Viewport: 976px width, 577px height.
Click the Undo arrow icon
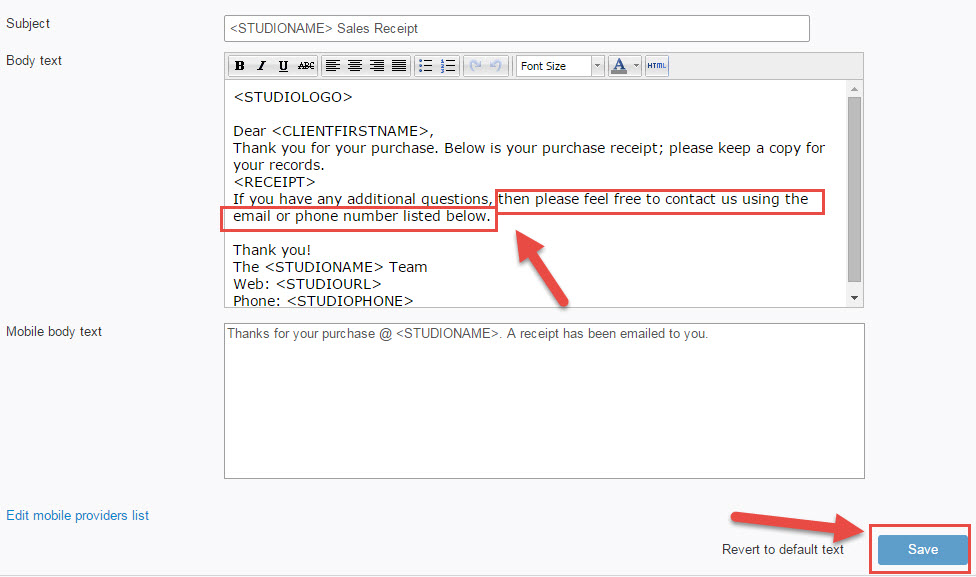click(477, 66)
